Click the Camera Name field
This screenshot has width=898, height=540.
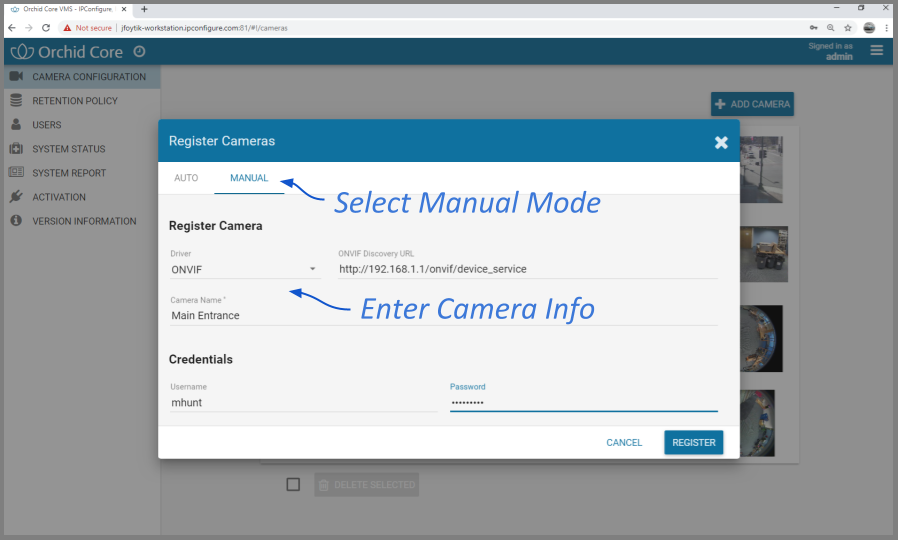444,316
